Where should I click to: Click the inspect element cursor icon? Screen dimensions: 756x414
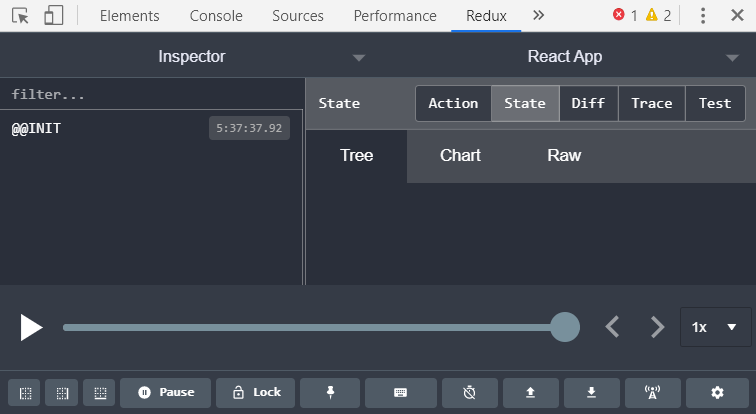20,16
